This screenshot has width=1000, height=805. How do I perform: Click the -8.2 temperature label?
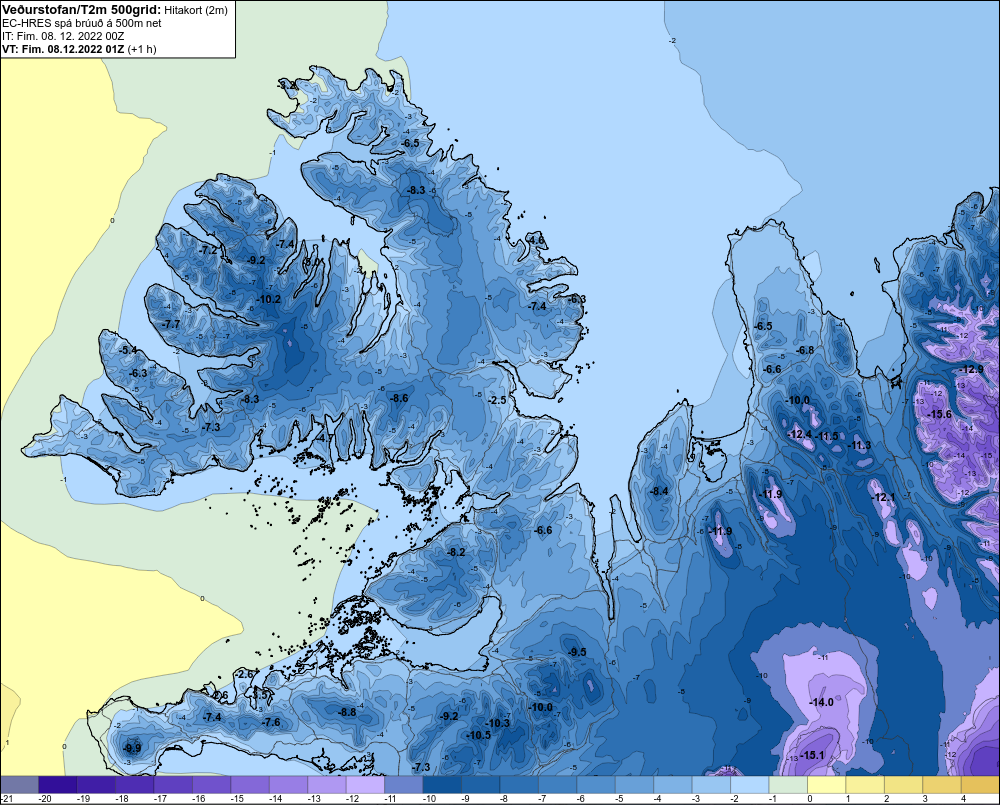click(457, 552)
